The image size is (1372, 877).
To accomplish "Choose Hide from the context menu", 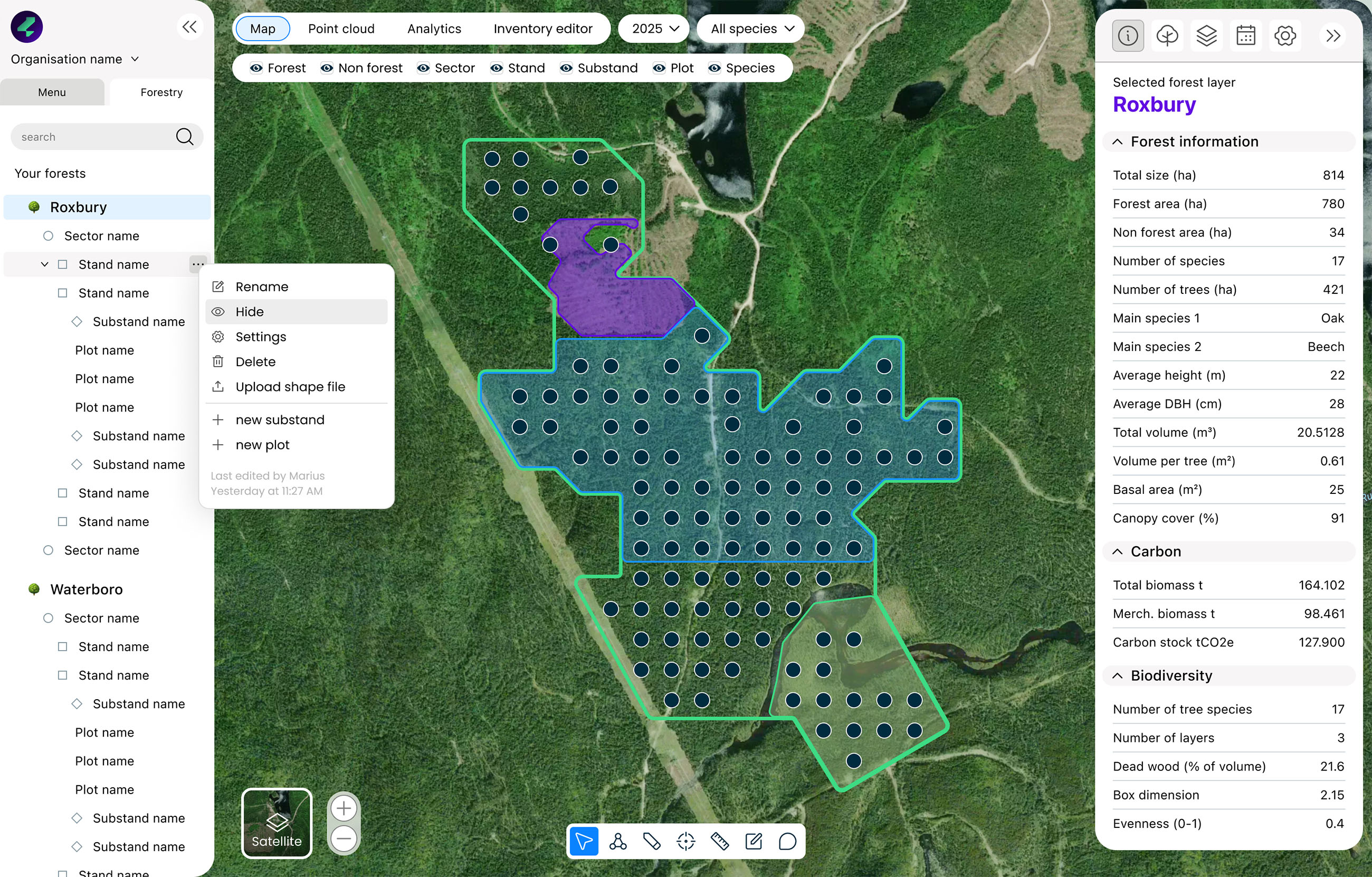I will [250, 312].
